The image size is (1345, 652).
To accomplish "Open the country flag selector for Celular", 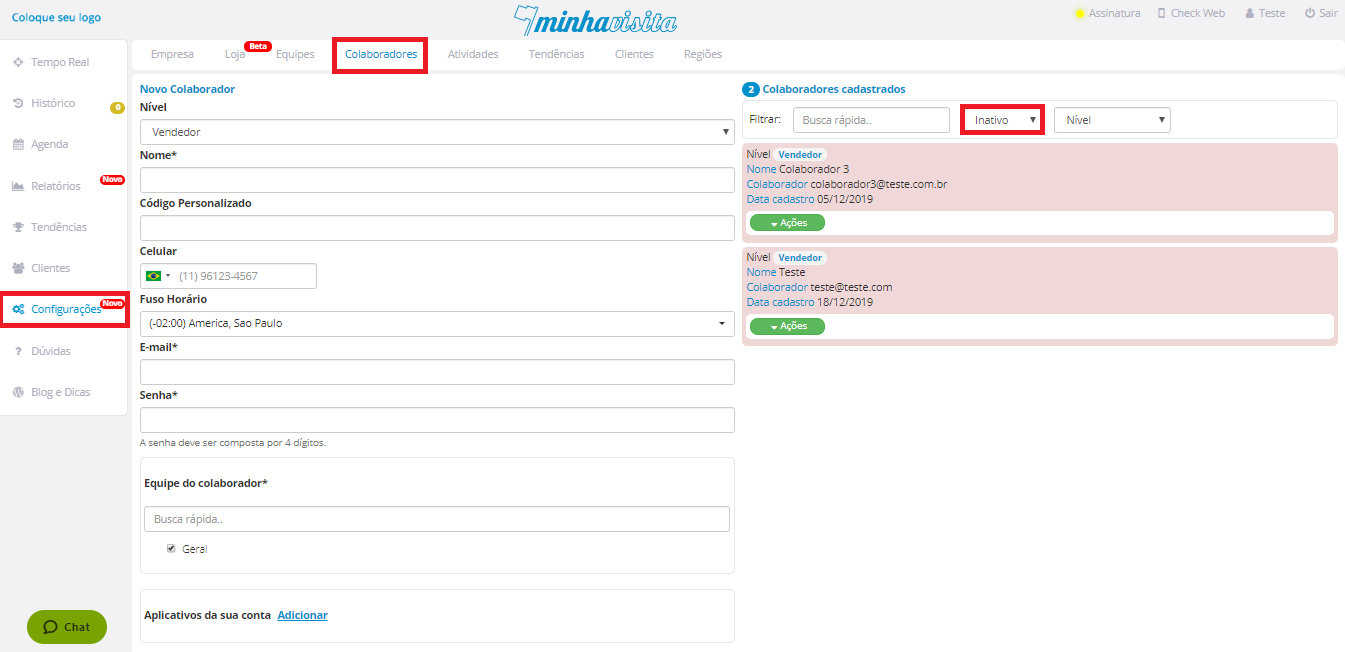I will [157, 276].
